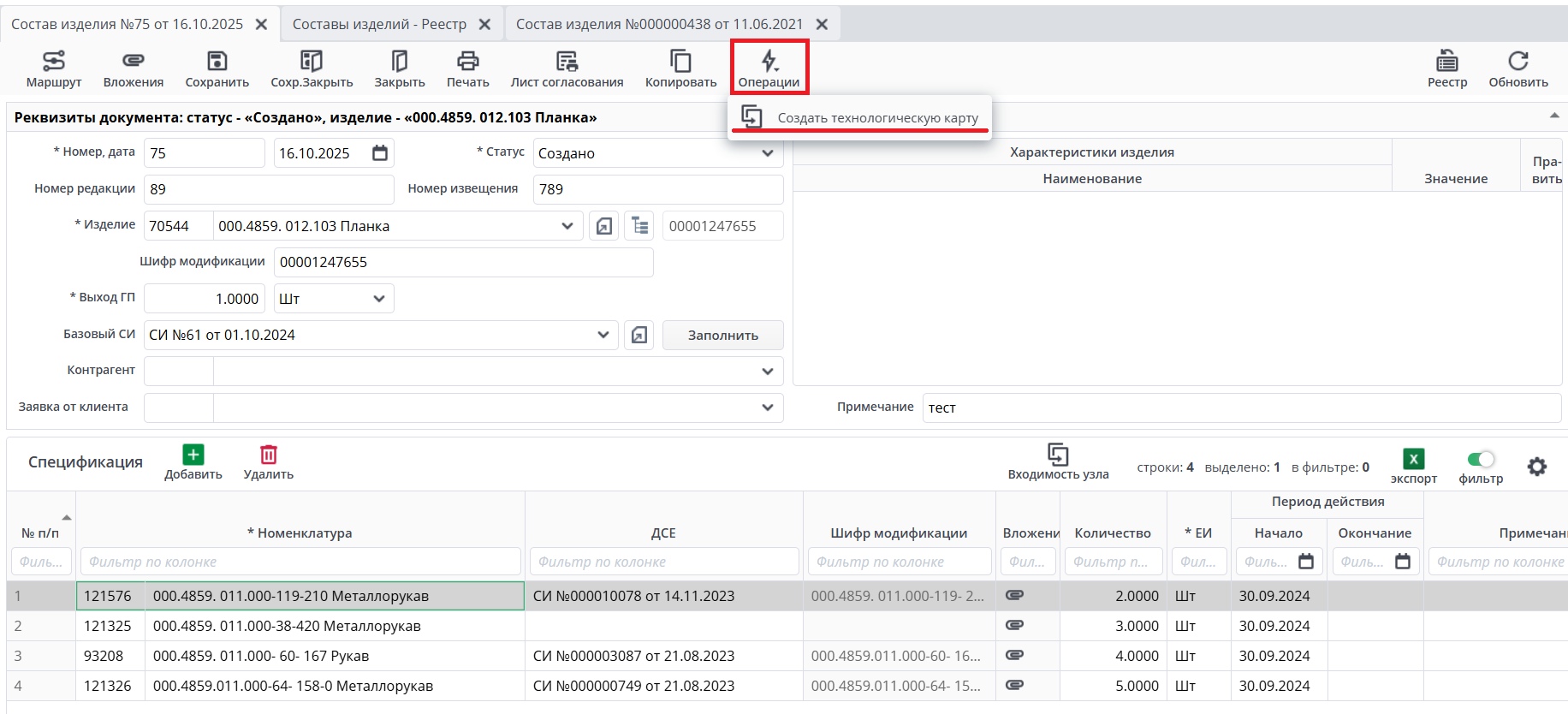Click the Примечание input field
Screen dimensions: 1568x714
(1241, 408)
